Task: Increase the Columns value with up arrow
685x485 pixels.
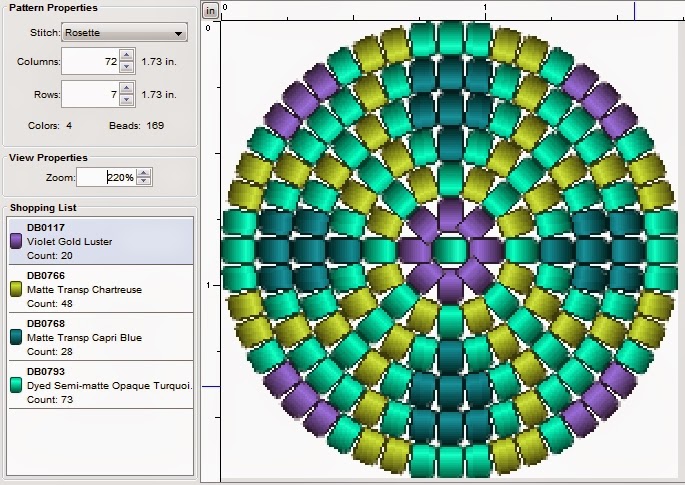Action: 127,55
